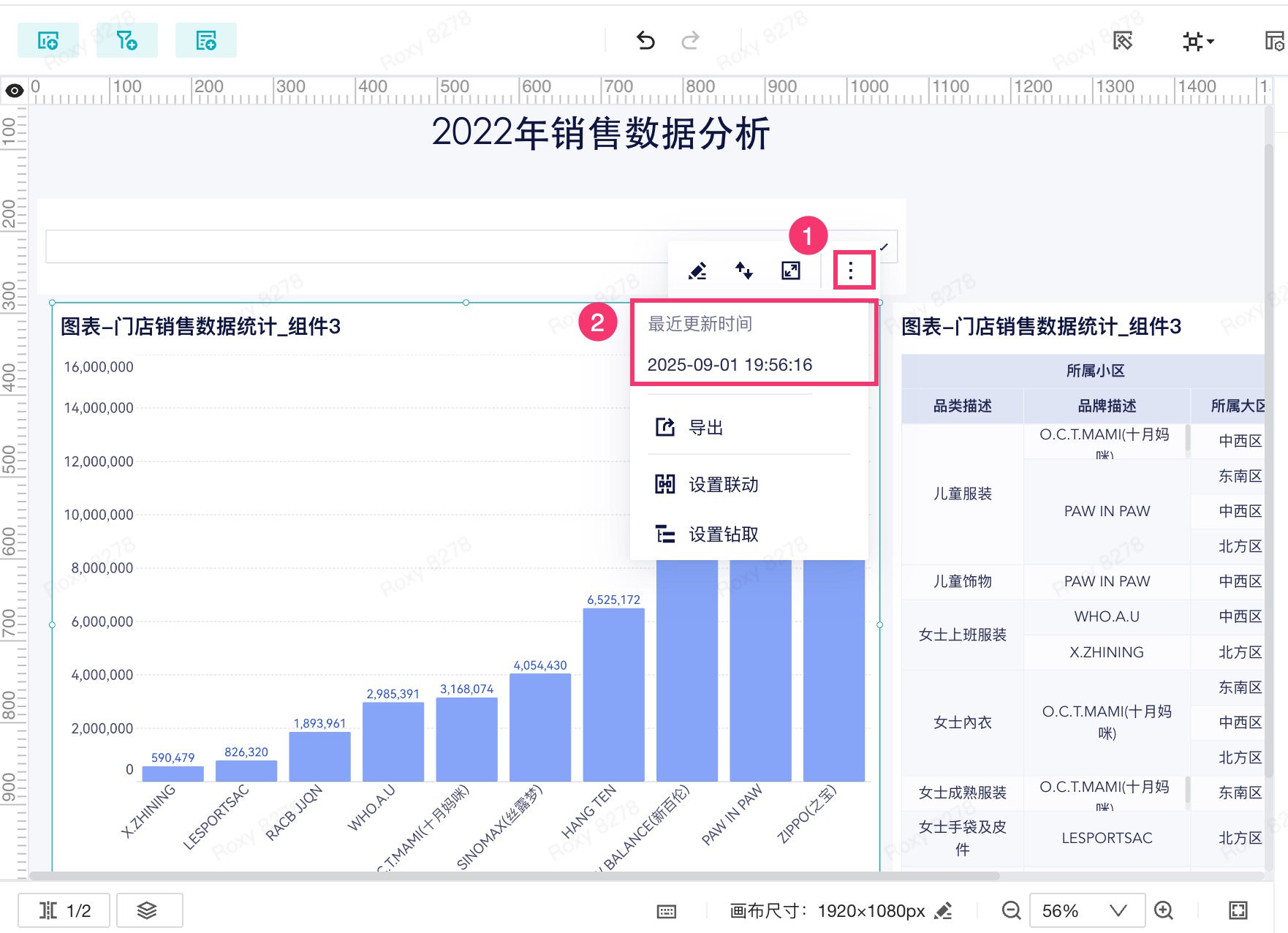Click the add filter component icon
The image size is (1288, 933).
tap(127, 40)
